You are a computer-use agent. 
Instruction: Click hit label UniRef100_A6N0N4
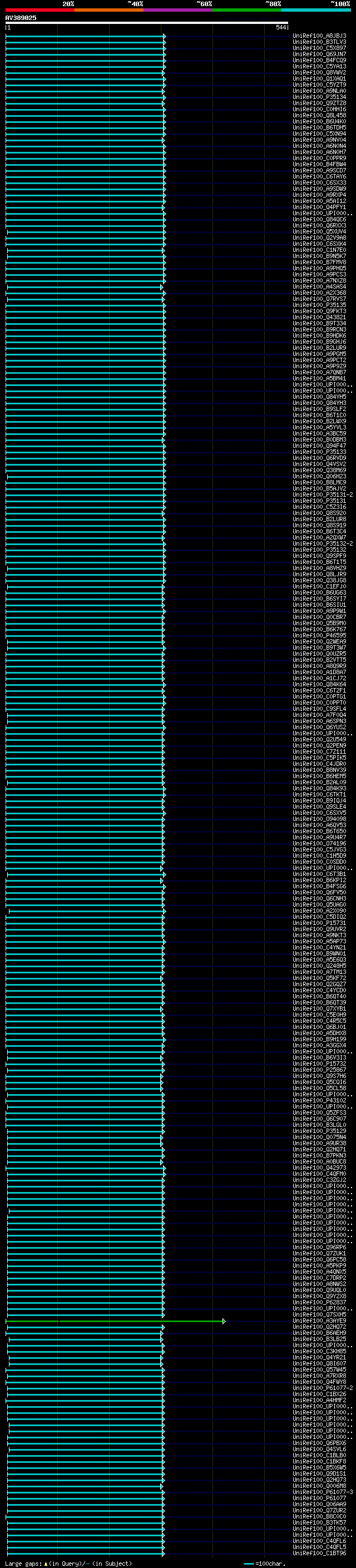pyautogui.click(x=319, y=146)
